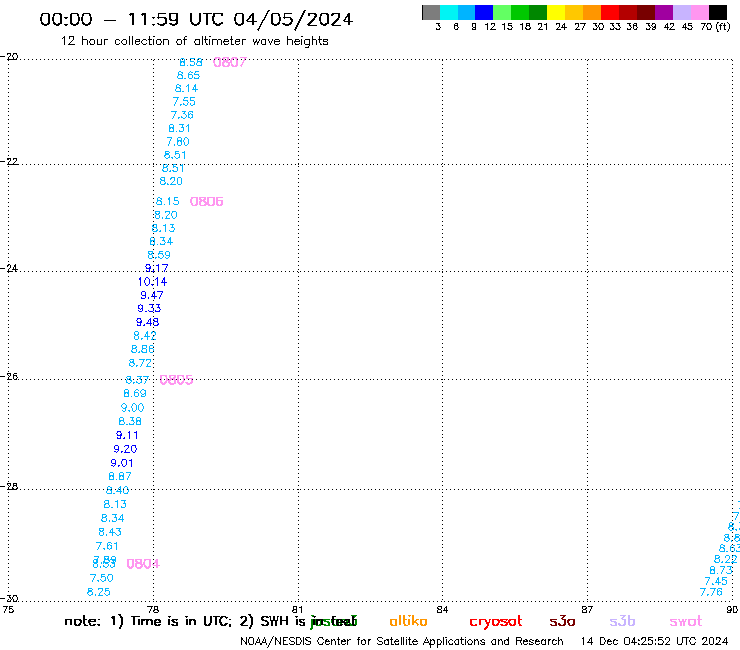Image resolution: width=740 pixels, height=650 pixels.
Task: Click the cyan swatch in the wave height legend
Action: point(449,12)
